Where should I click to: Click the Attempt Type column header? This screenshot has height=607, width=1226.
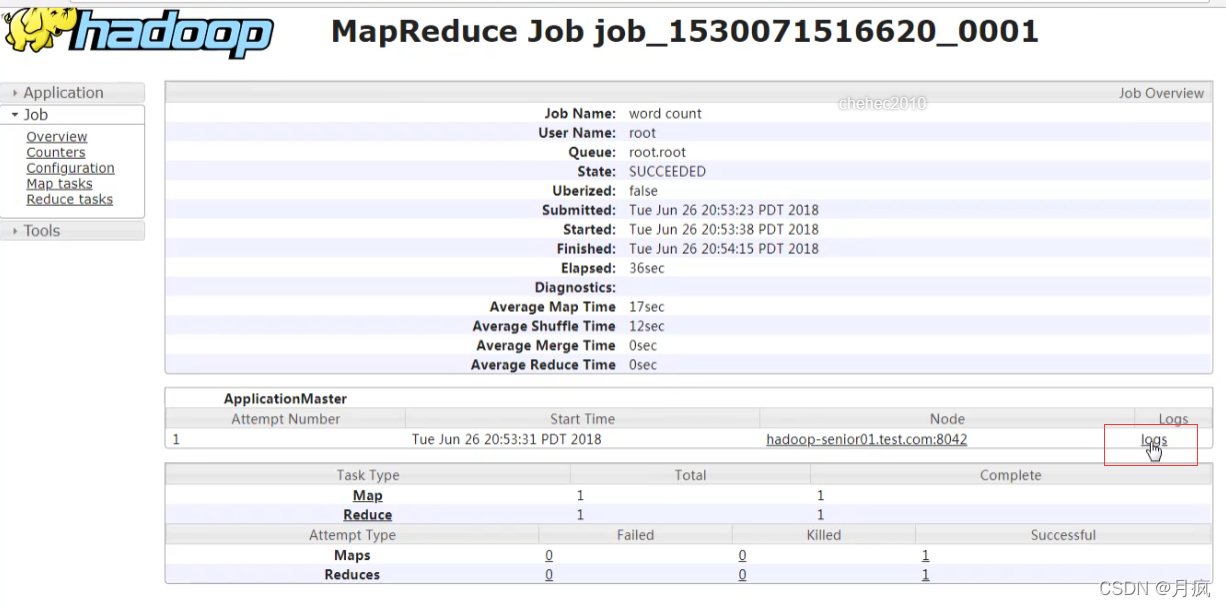coord(352,535)
